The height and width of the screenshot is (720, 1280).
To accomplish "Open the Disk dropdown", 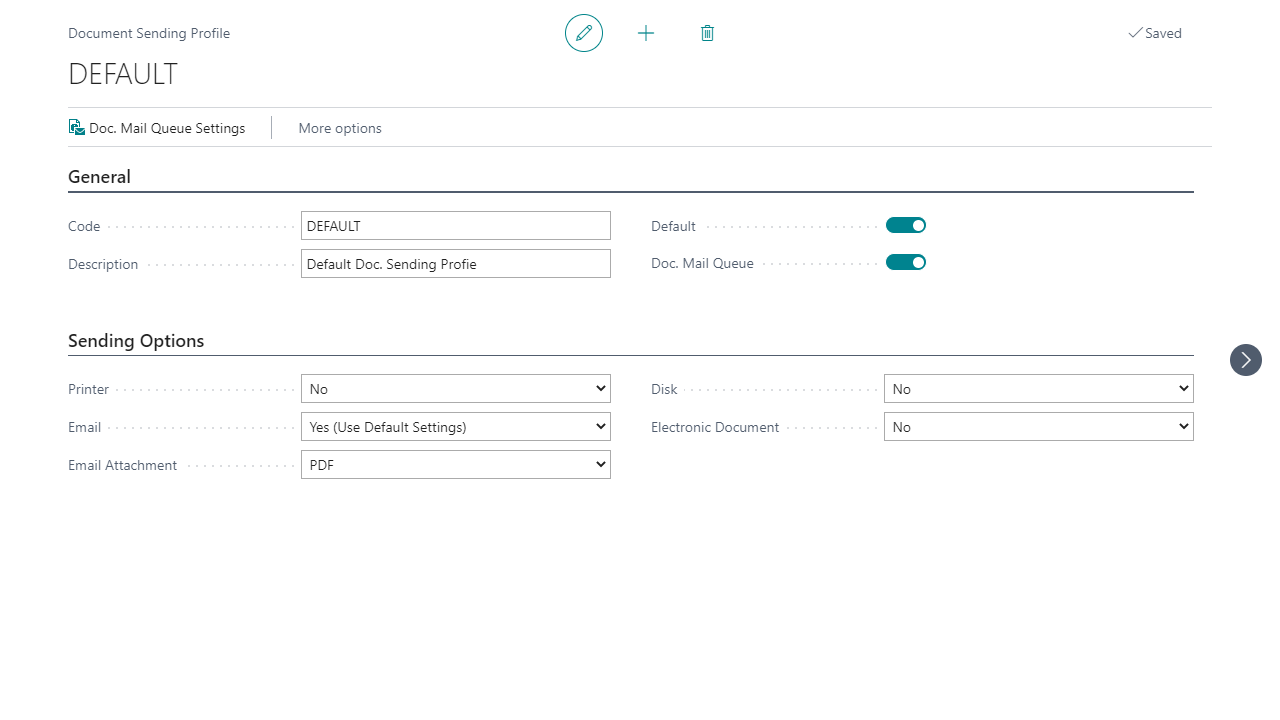I will coord(1038,389).
